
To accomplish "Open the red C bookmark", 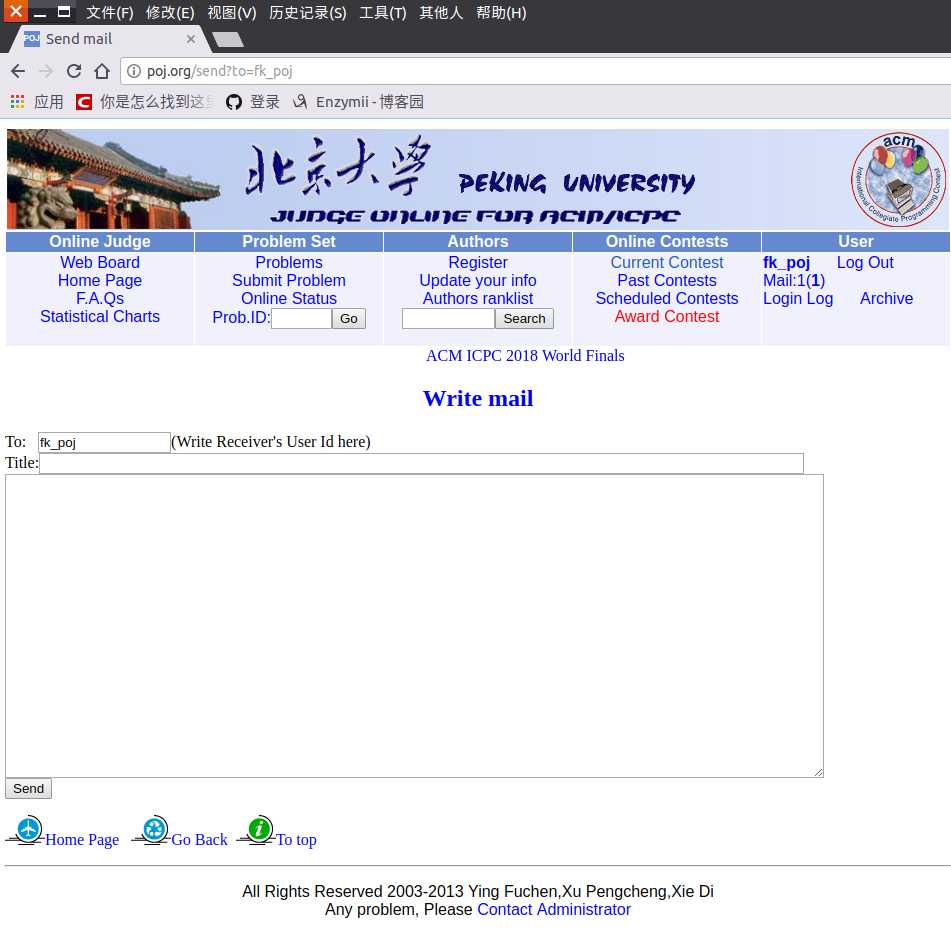I will click(84, 102).
